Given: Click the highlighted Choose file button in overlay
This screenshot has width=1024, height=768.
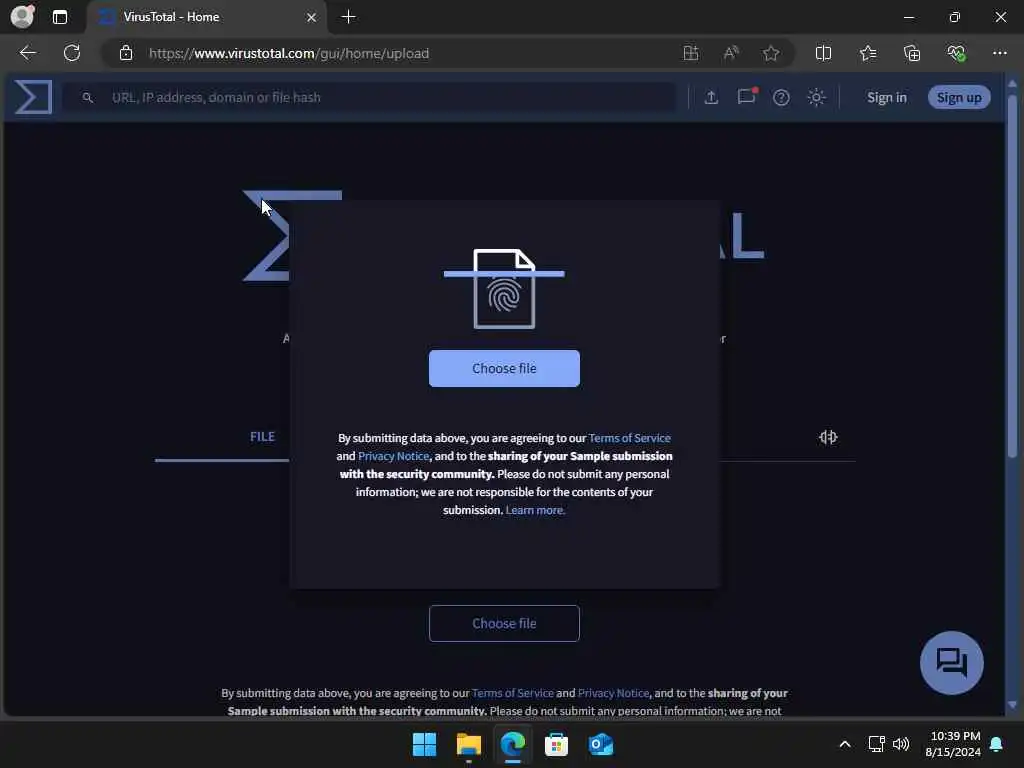Looking at the screenshot, I should 504,368.
